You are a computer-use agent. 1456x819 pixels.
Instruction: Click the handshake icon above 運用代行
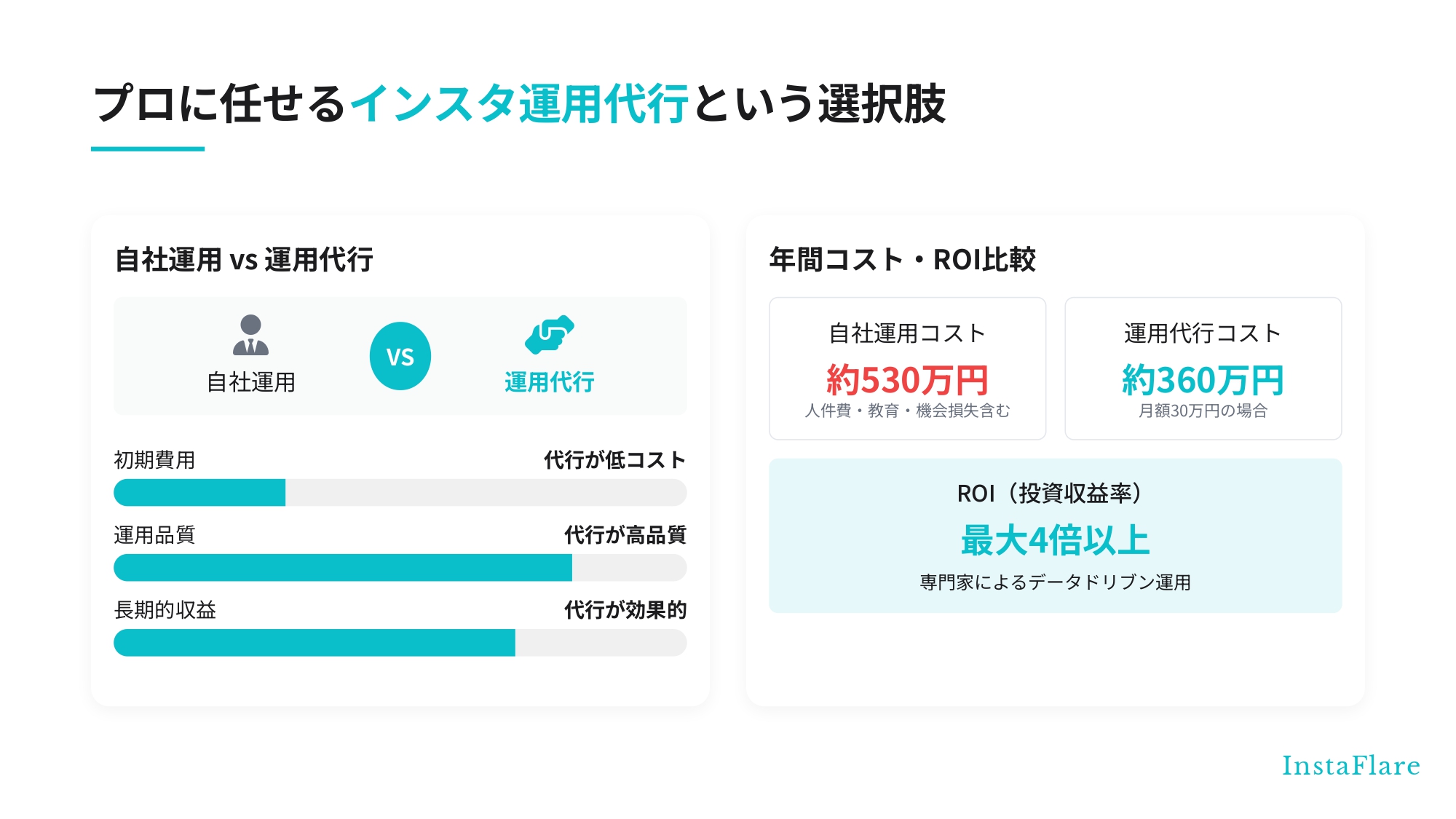click(x=550, y=335)
